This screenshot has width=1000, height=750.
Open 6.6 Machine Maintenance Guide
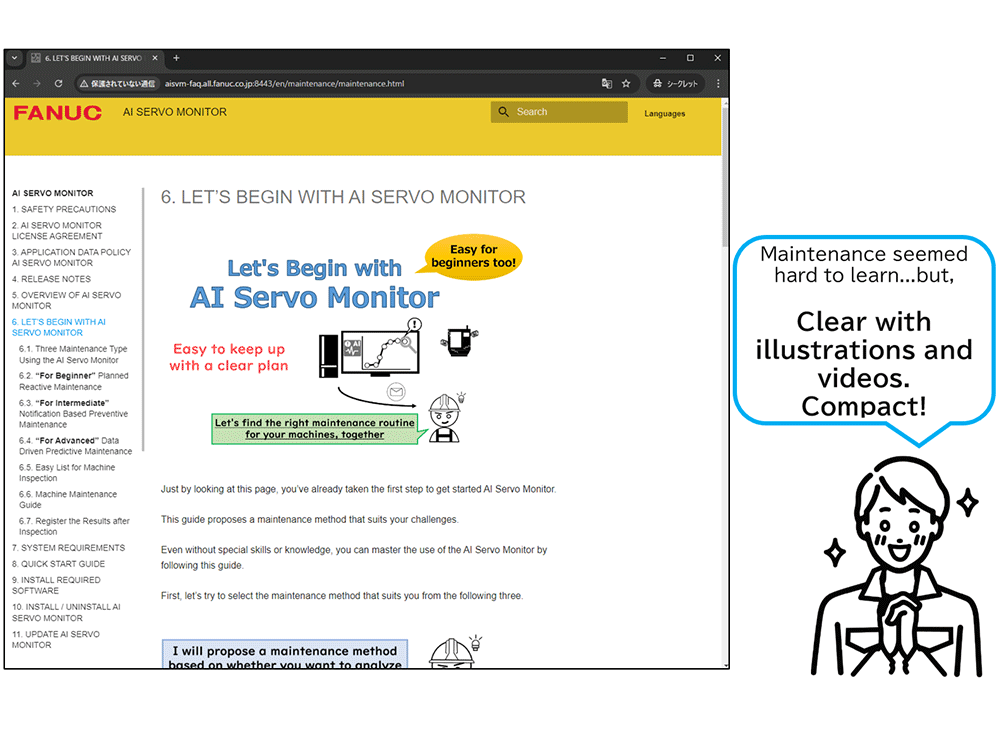68,499
